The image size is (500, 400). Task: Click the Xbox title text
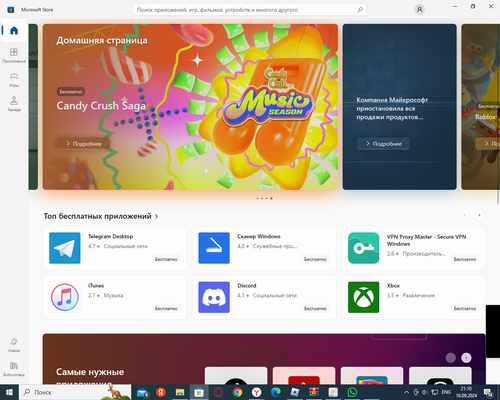click(393, 286)
